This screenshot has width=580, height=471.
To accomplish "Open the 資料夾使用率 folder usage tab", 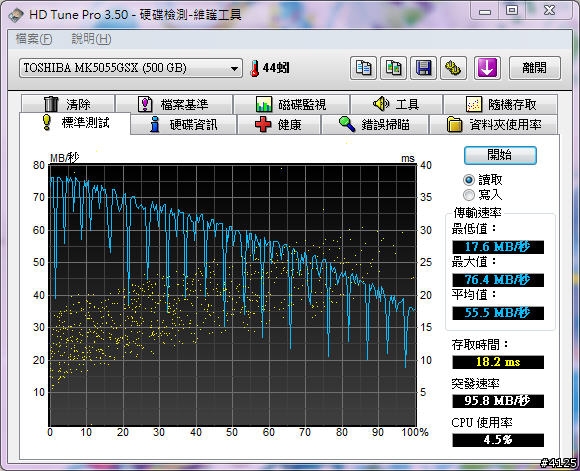I will pos(493,125).
